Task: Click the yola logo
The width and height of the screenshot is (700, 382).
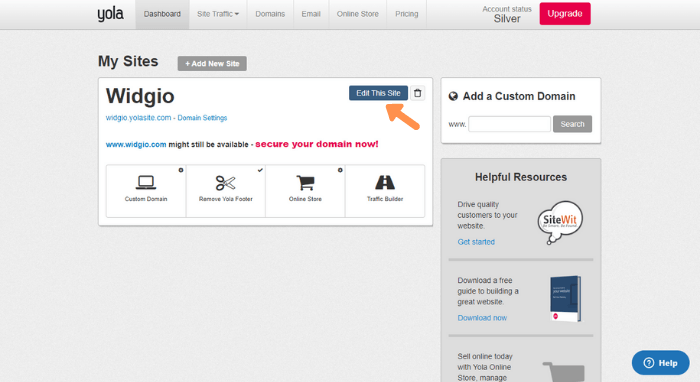Action: 110,14
